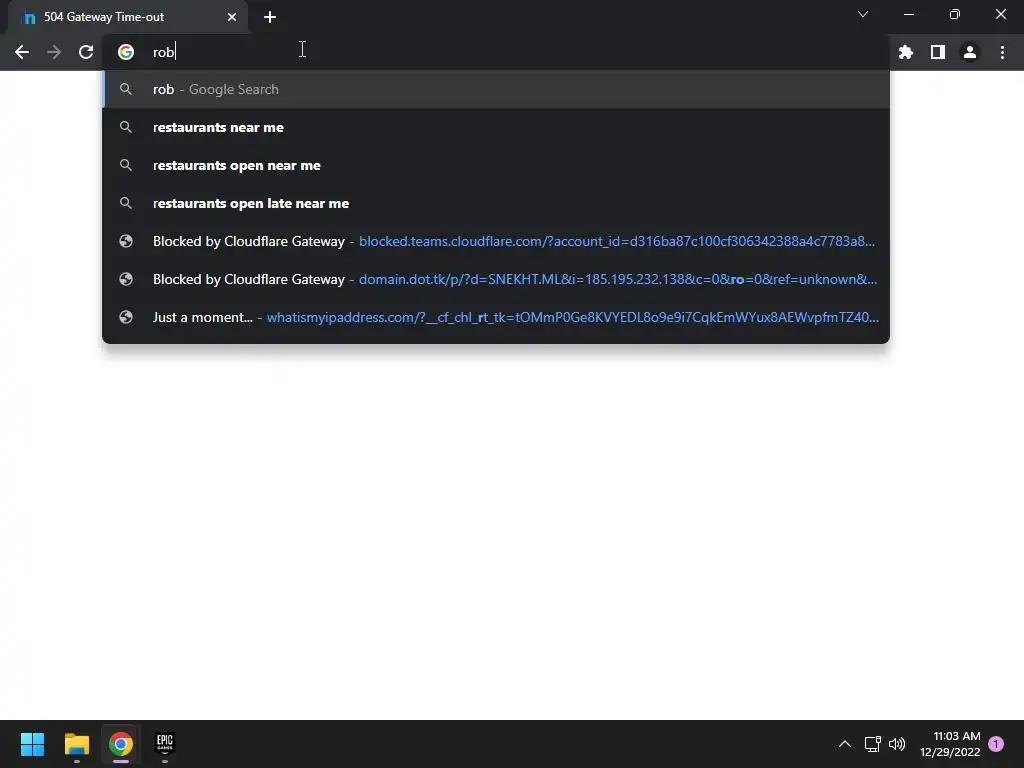Click the Chrome taskbar icon
The image size is (1024, 768).
coord(121,744)
